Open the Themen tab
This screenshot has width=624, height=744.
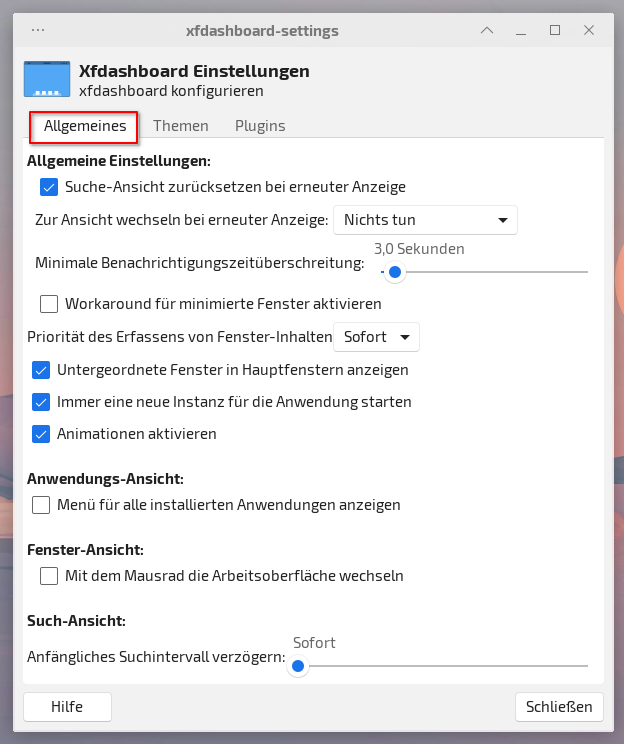[x=180, y=126]
